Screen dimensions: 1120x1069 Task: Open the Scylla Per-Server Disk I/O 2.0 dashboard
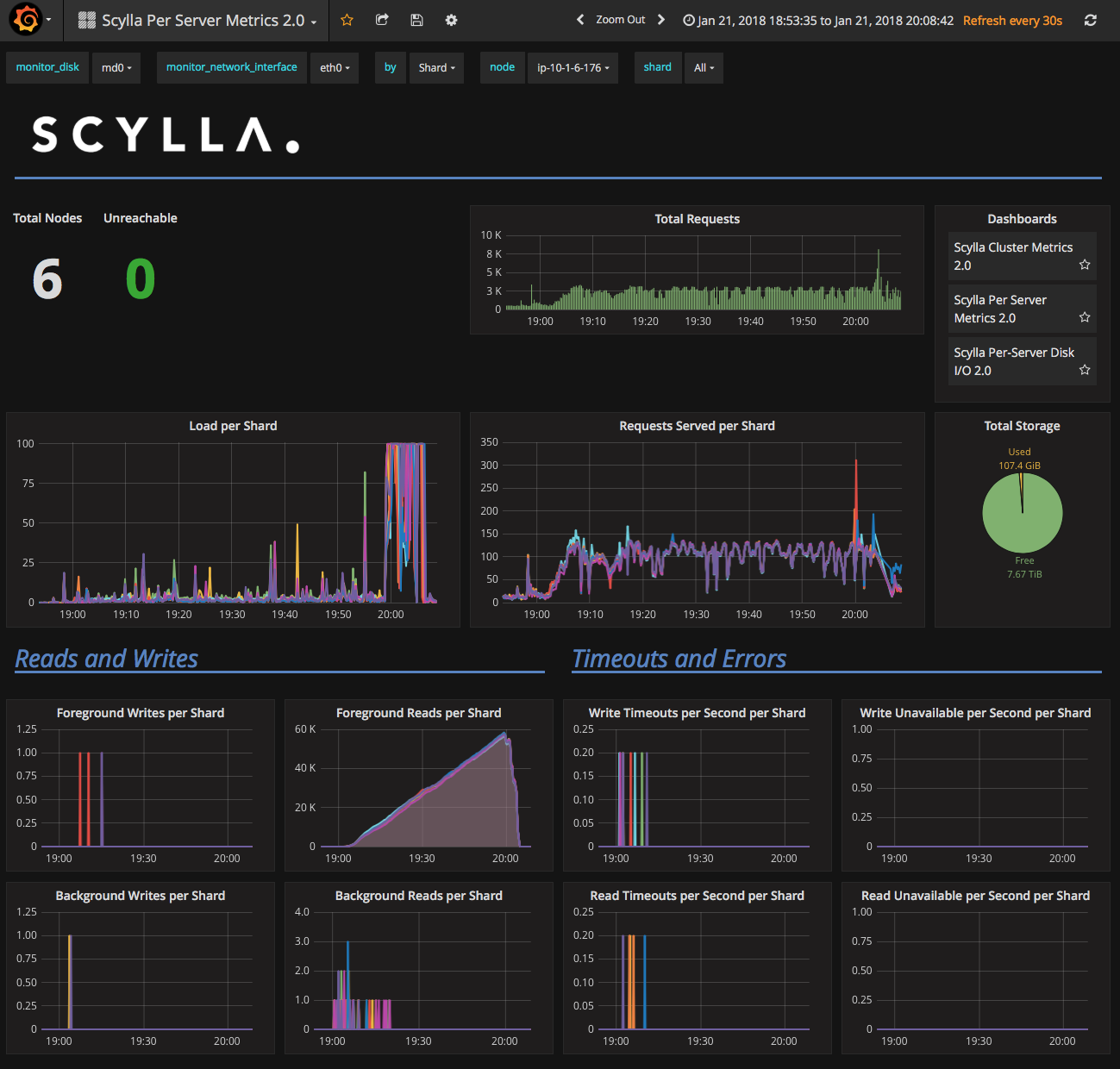(1013, 360)
